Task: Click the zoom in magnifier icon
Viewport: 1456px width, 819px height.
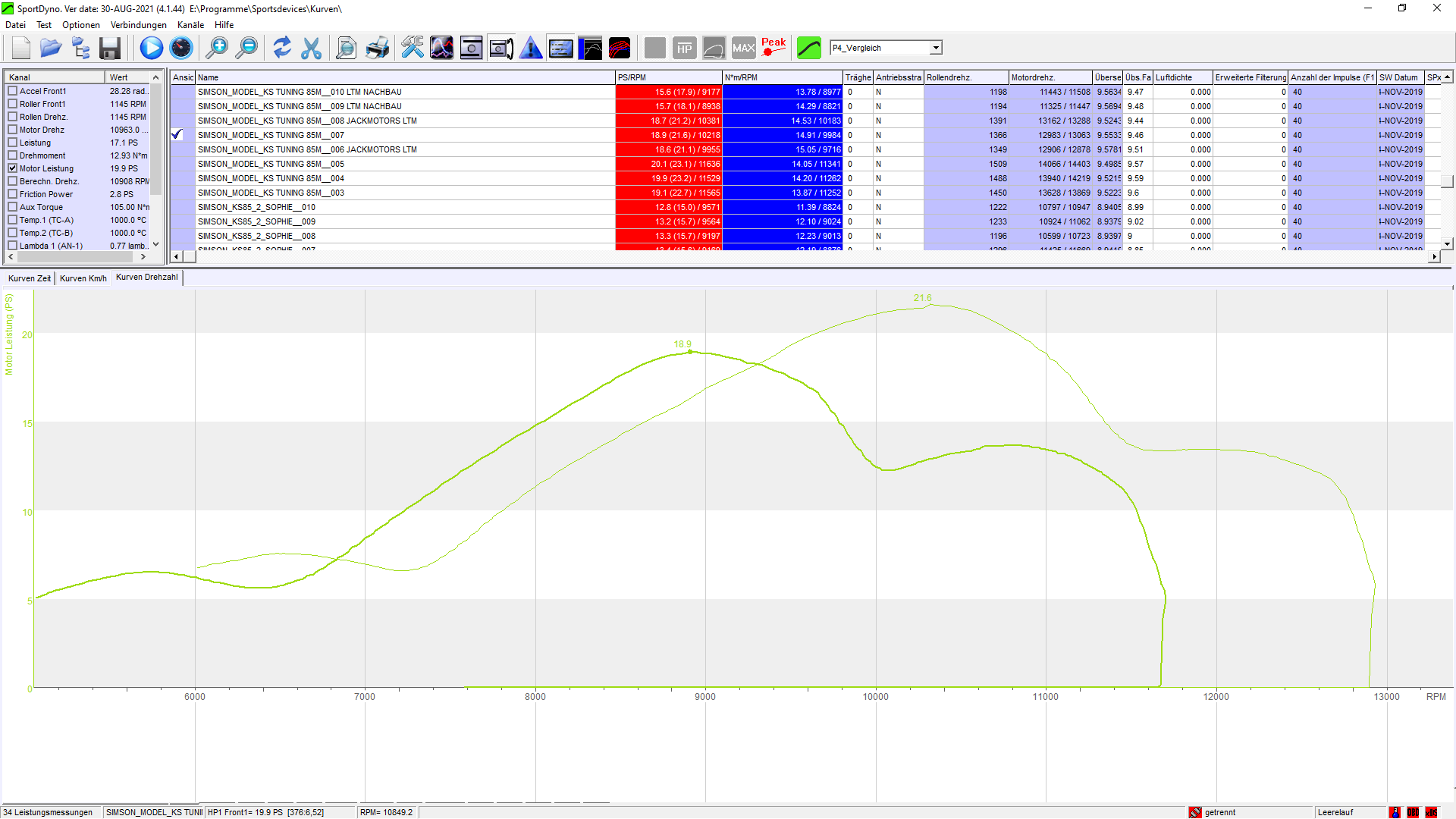Action: click(217, 48)
